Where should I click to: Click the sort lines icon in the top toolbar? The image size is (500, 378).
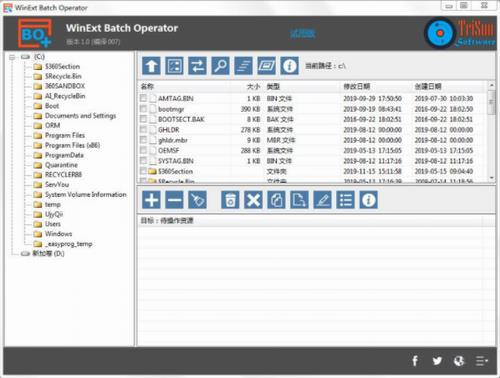pos(243,66)
